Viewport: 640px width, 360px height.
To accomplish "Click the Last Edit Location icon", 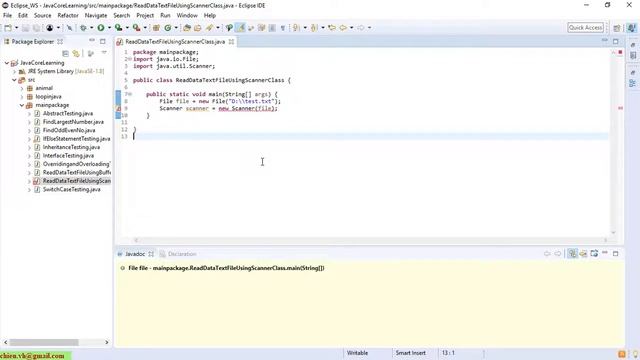I will click(332, 28).
